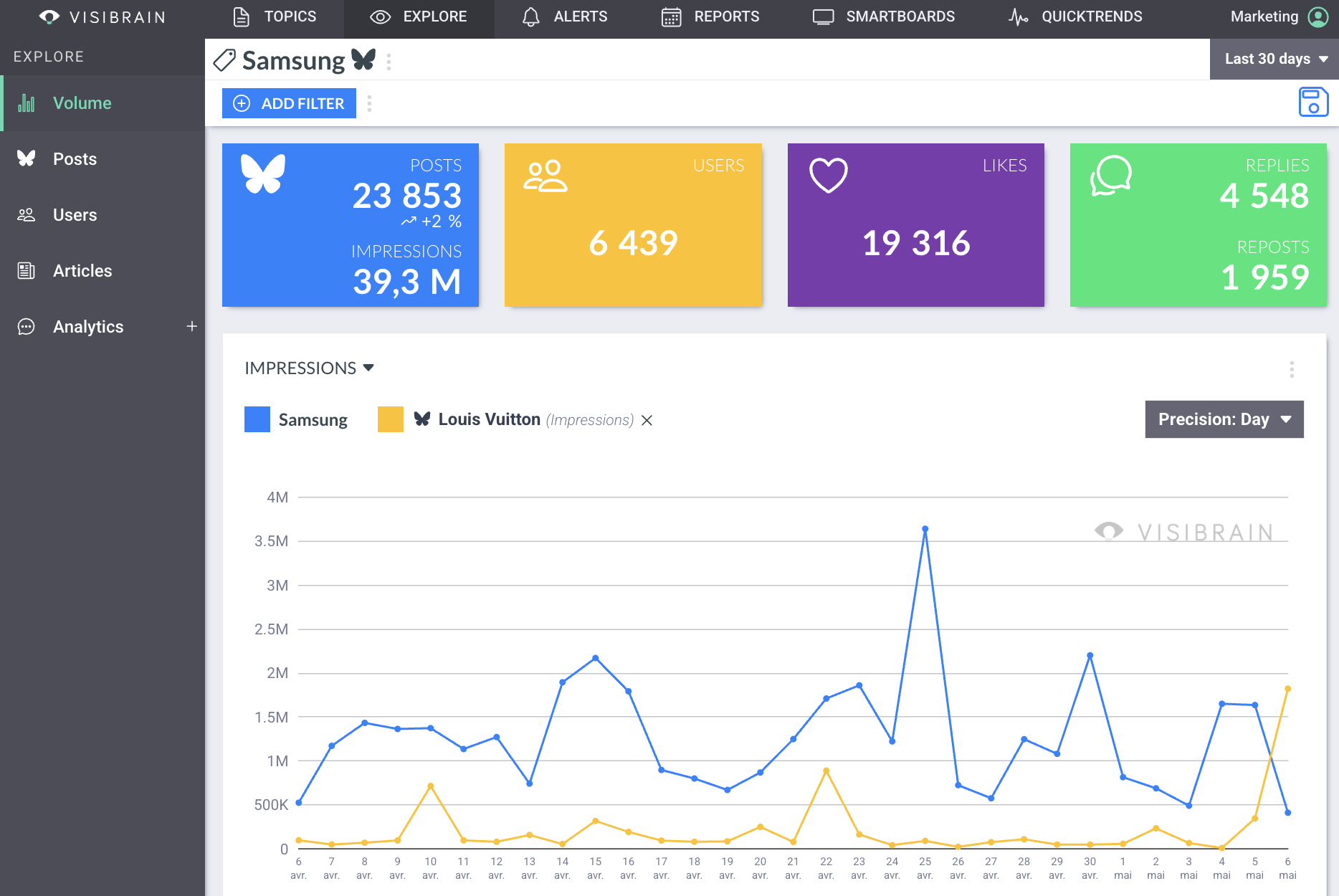Click the Posts butterfly icon in sidebar
The height and width of the screenshot is (896, 1339).
(x=27, y=158)
